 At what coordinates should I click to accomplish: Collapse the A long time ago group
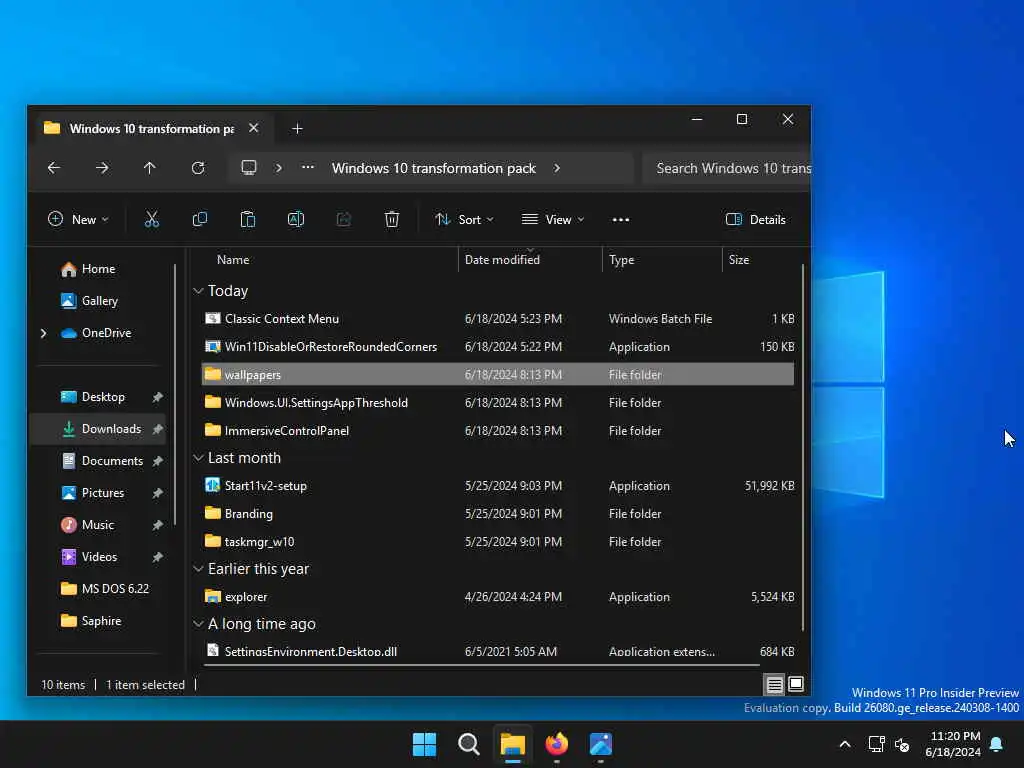(x=199, y=624)
